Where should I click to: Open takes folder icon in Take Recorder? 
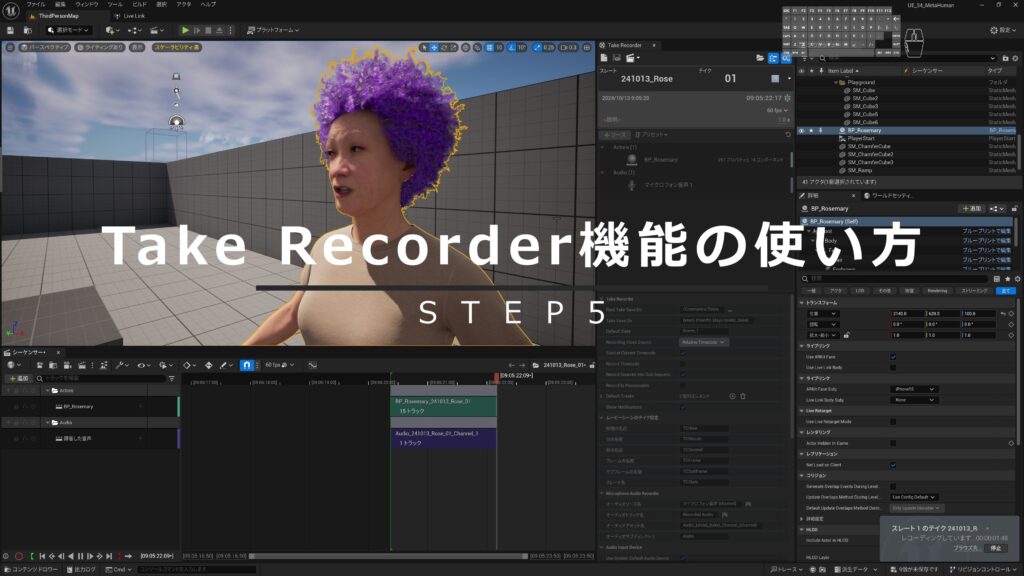[760, 58]
